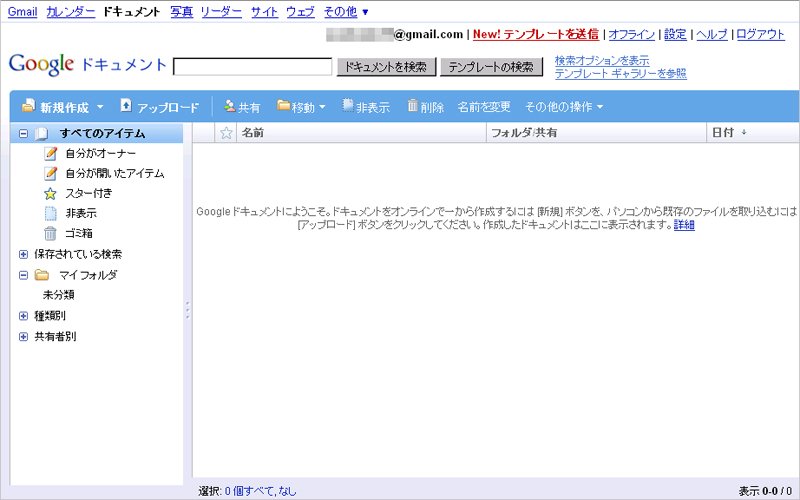Click the ゴミ箱 trash can icon

[50, 233]
